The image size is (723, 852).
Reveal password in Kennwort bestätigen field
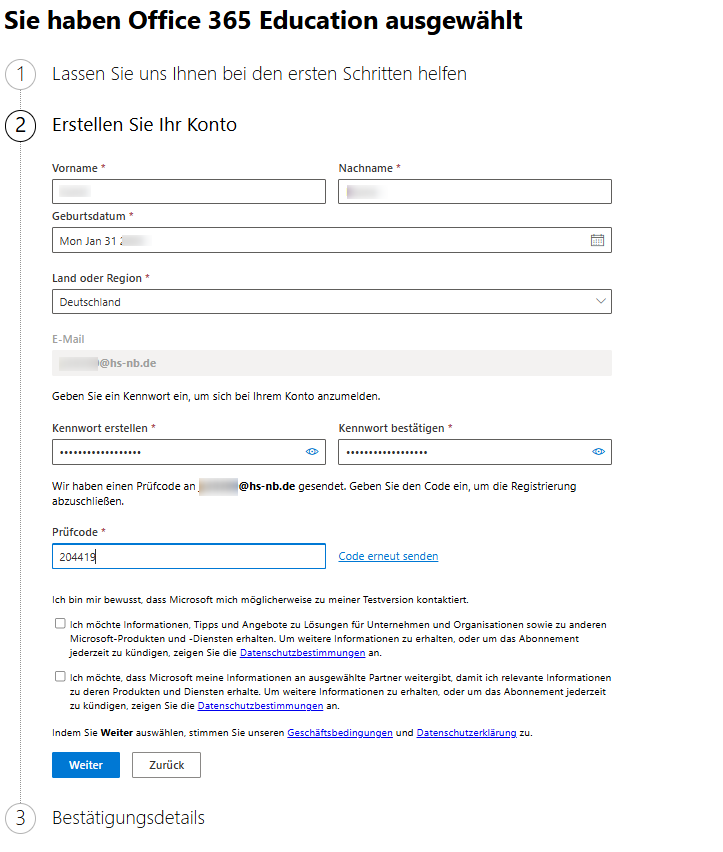click(598, 452)
